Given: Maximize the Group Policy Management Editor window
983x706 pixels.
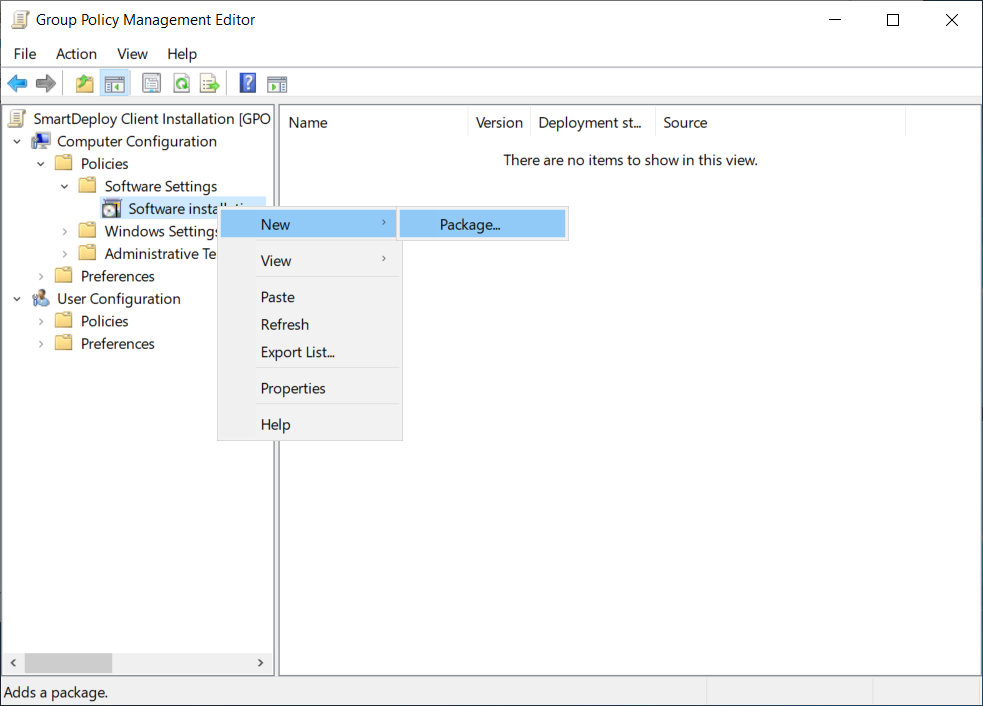Looking at the screenshot, I should coord(893,20).
